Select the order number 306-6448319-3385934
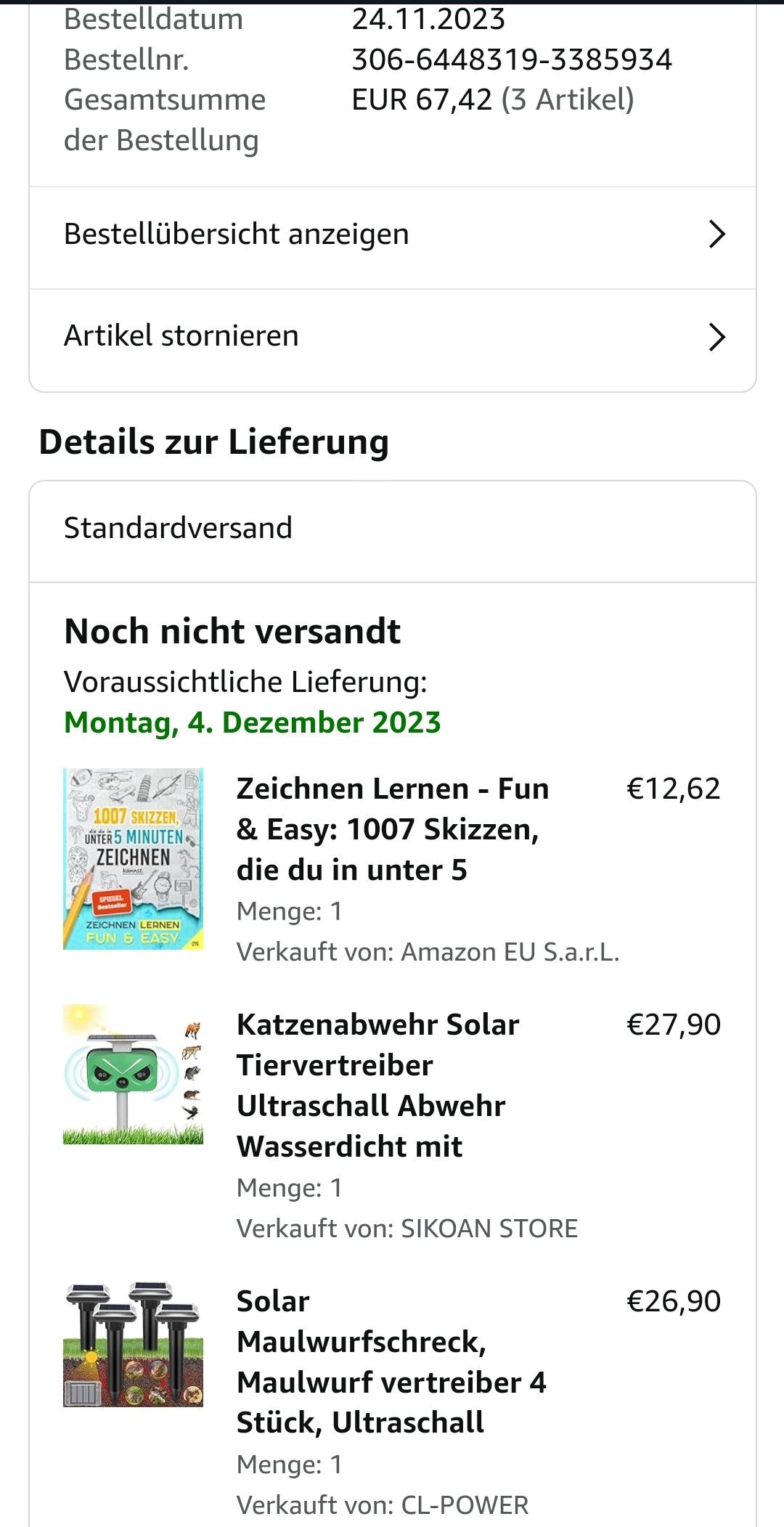This screenshot has width=784, height=1527. click(512, 60)
